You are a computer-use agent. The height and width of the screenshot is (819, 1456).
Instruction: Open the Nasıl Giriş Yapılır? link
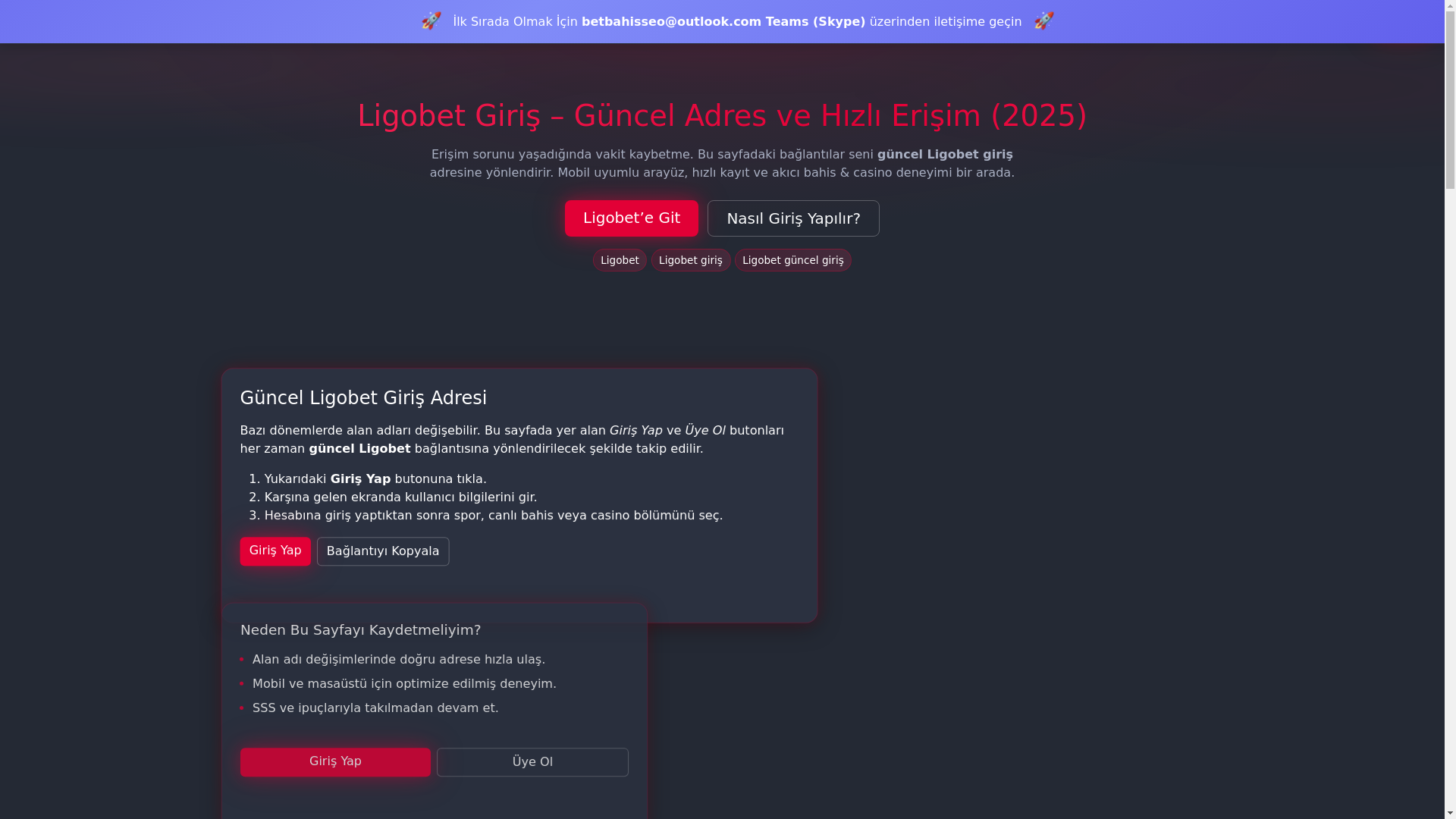793,218
